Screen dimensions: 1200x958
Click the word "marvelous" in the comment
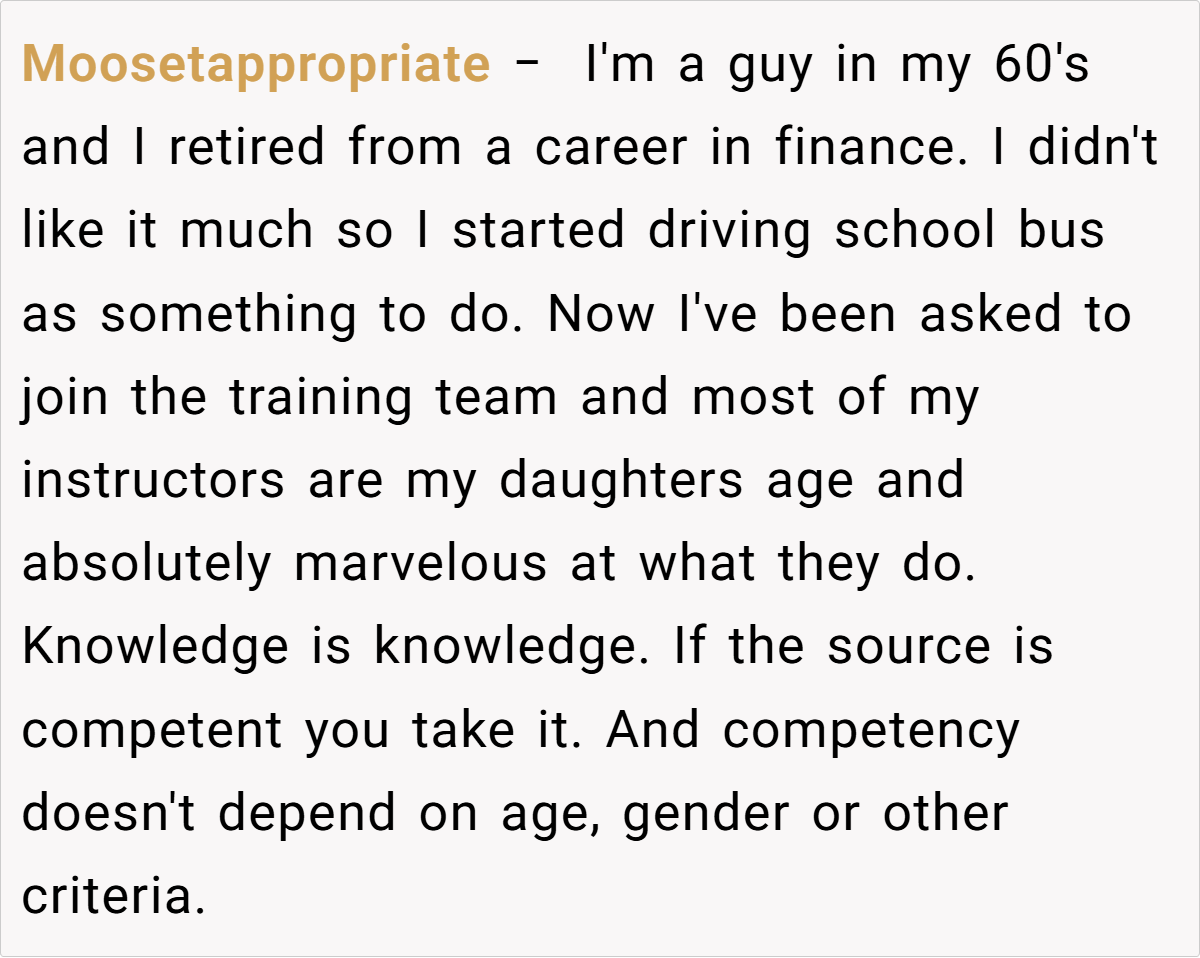pos(421,563)
